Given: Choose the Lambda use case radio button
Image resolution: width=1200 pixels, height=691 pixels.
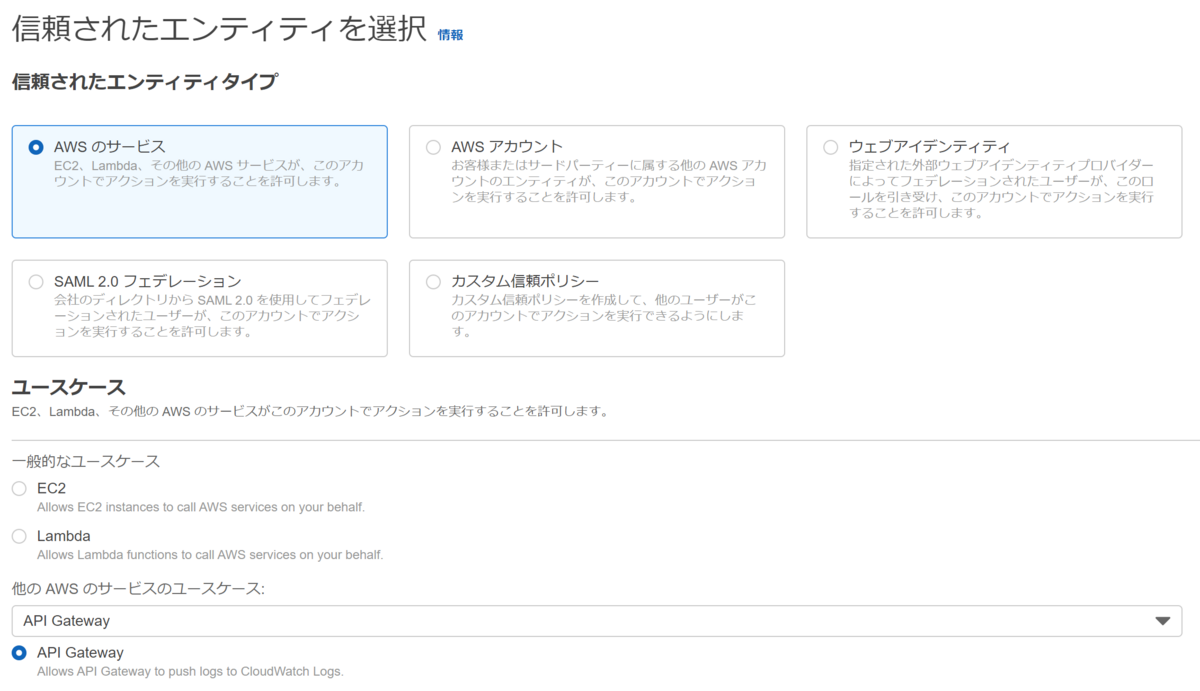Looking at the screenshot, I should click(x=19, y=536).
